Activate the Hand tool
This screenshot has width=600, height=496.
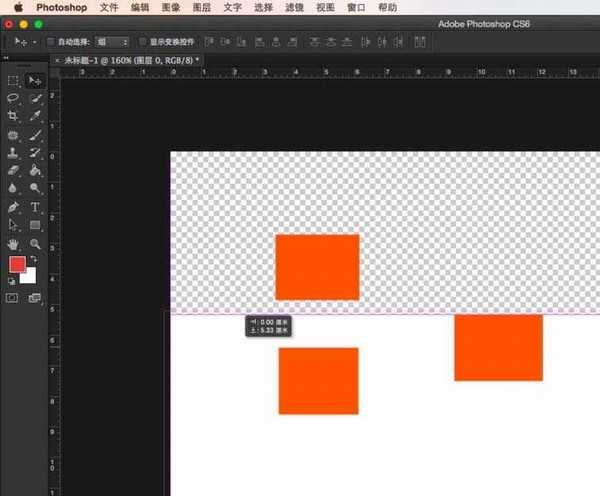coord(13,243)
